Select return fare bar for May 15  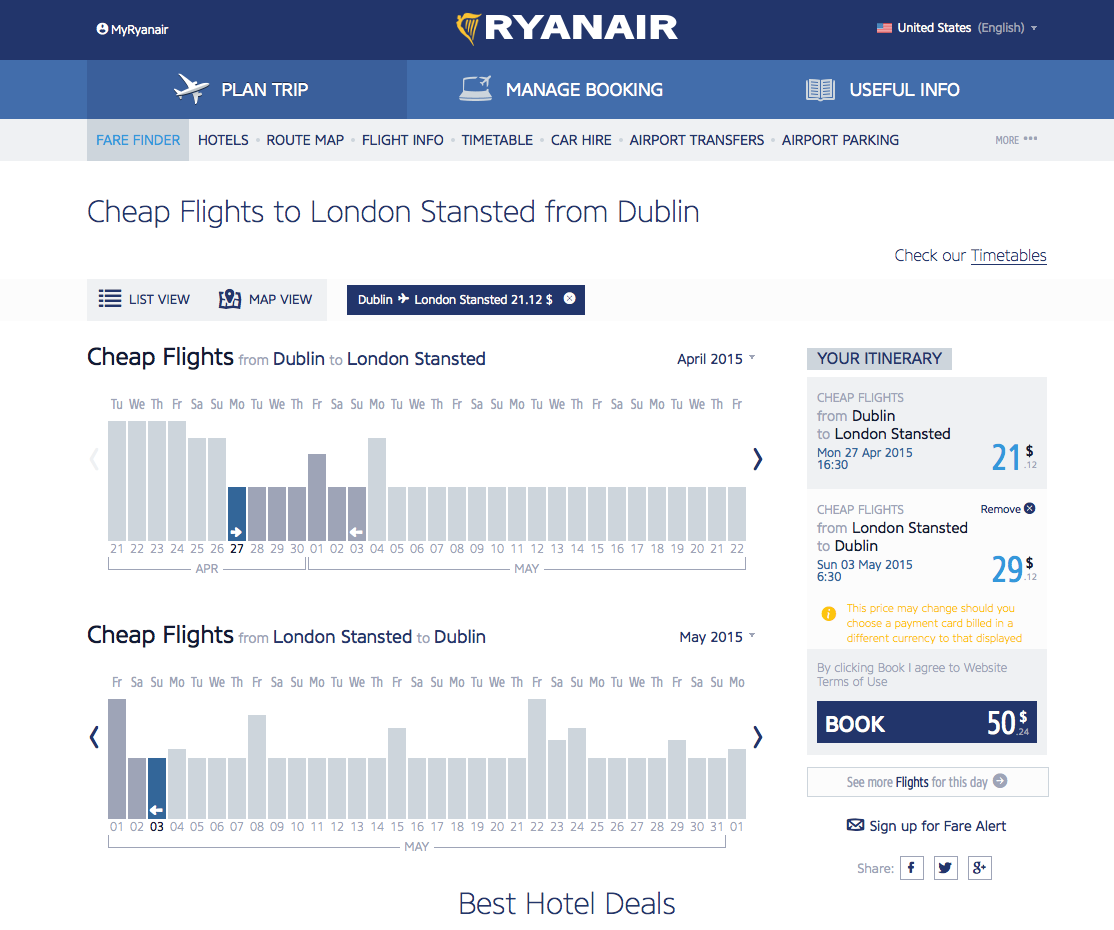396,773
